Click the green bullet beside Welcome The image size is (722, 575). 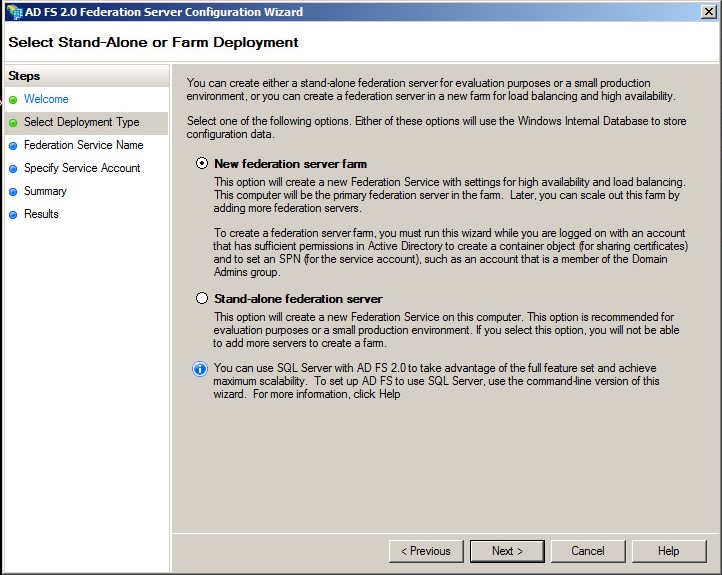point(13,99)
